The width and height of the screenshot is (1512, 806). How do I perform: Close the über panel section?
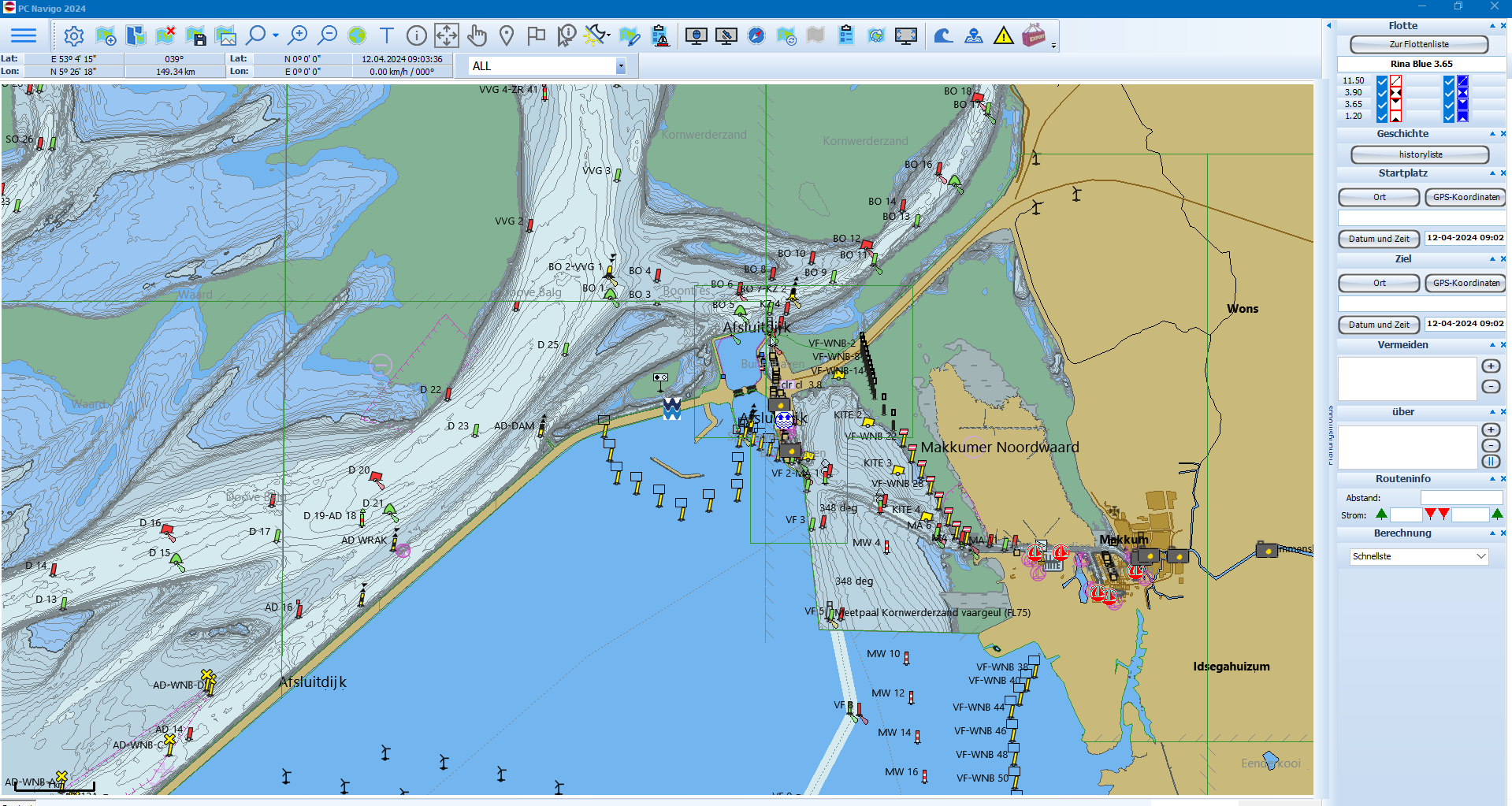click(1503, 412)
